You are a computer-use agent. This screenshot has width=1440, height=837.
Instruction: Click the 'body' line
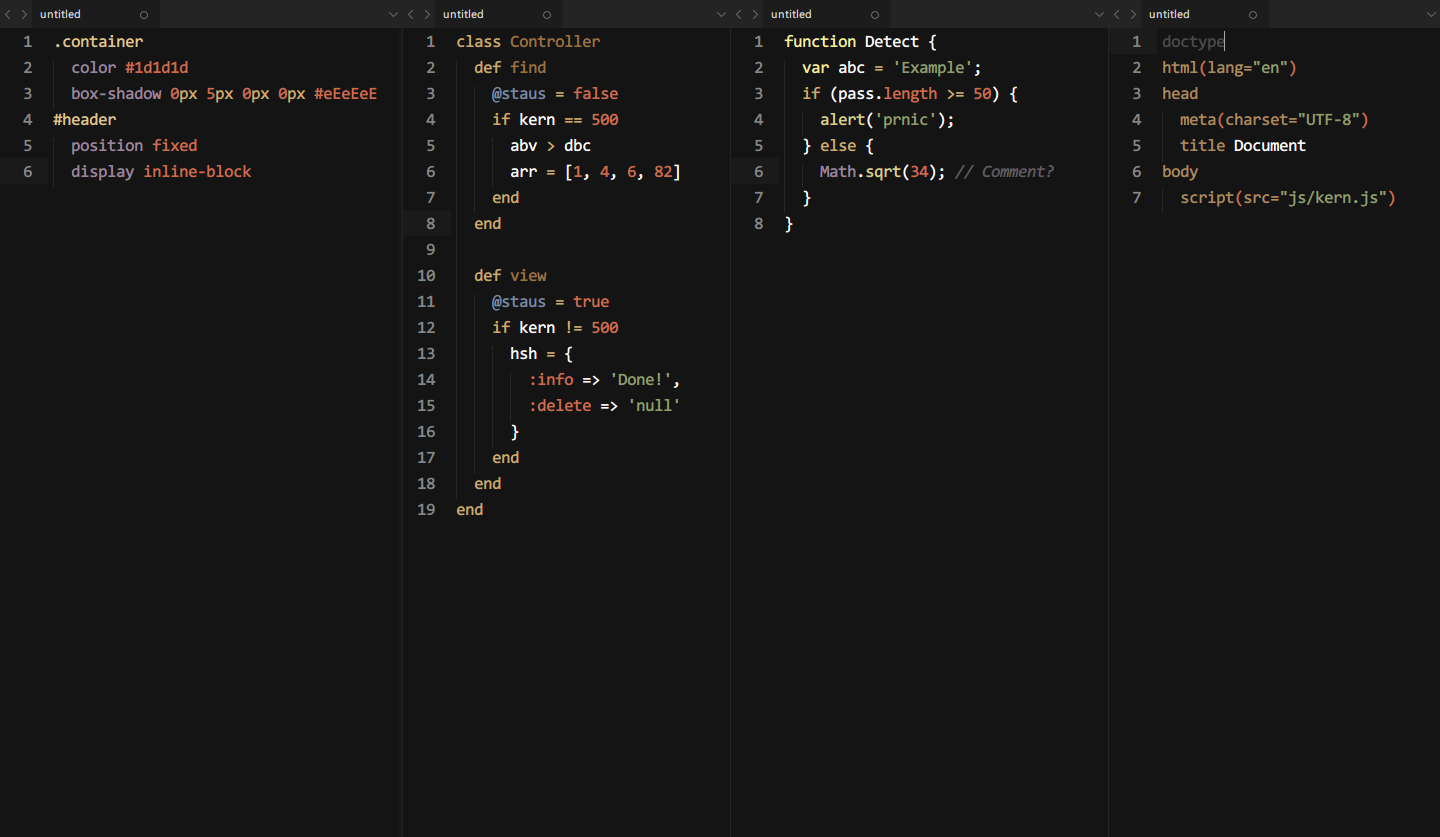pyautogui.click(x=1180, y=172)
